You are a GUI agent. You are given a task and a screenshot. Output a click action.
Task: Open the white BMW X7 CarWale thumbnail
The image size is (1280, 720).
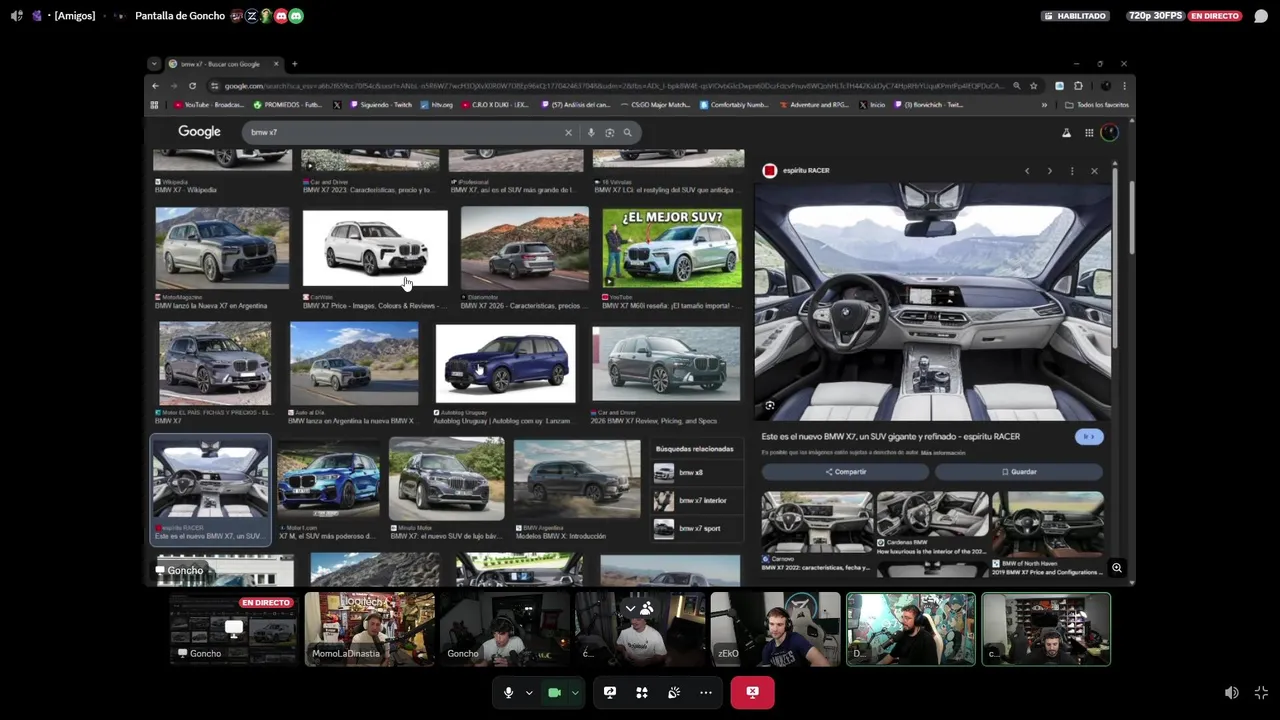pyautogui.click(x=375, y=248)
